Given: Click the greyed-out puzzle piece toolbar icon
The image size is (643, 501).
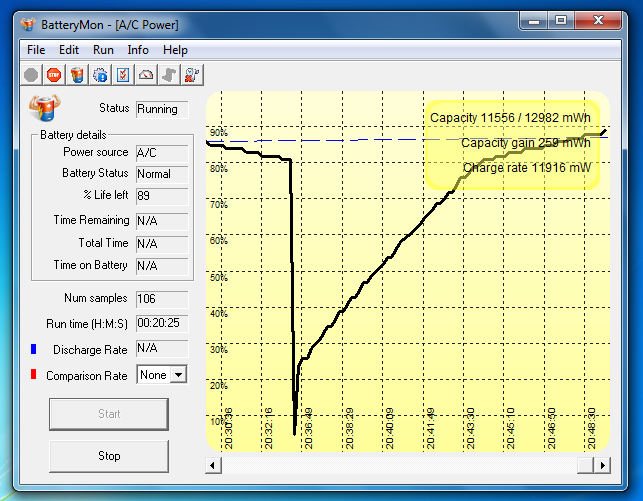Looking at the screenshot, I should pyautogui.click(x=169, y=75).
